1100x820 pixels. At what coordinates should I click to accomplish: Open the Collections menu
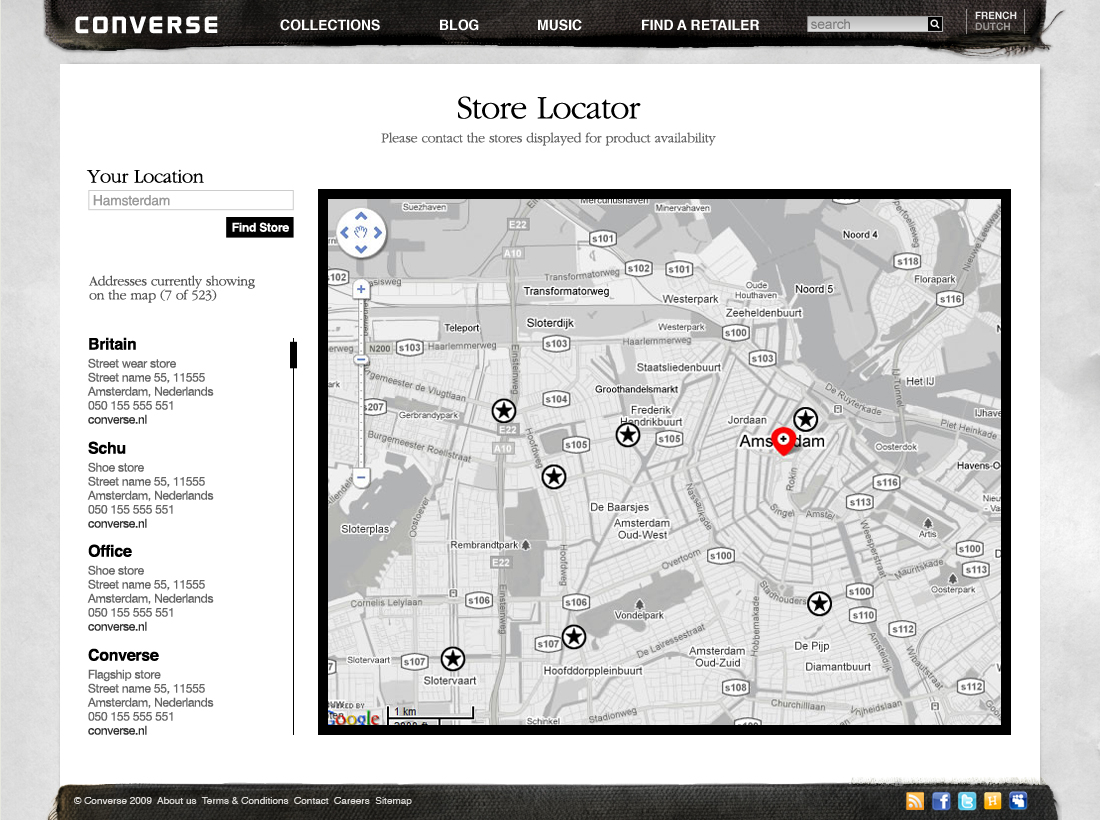[330, 25]
